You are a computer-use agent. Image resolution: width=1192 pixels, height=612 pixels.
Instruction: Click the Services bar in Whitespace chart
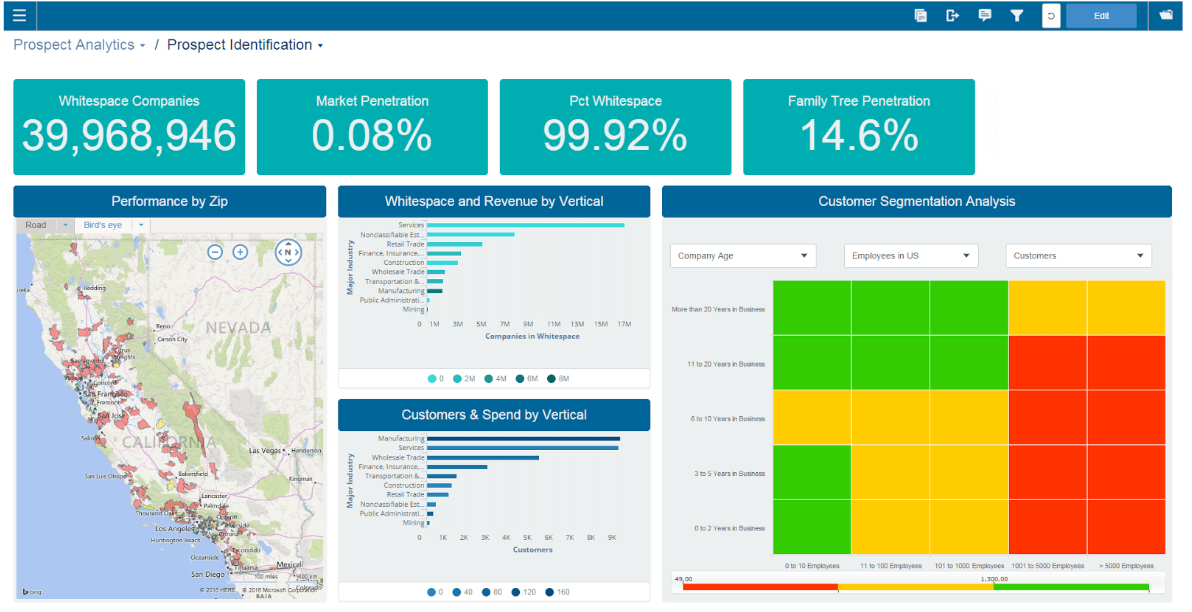(525, 225)
